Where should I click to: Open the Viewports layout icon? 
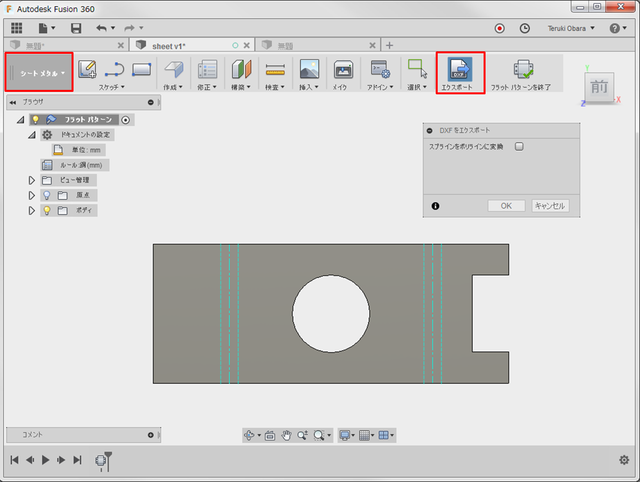pos(384,435)
